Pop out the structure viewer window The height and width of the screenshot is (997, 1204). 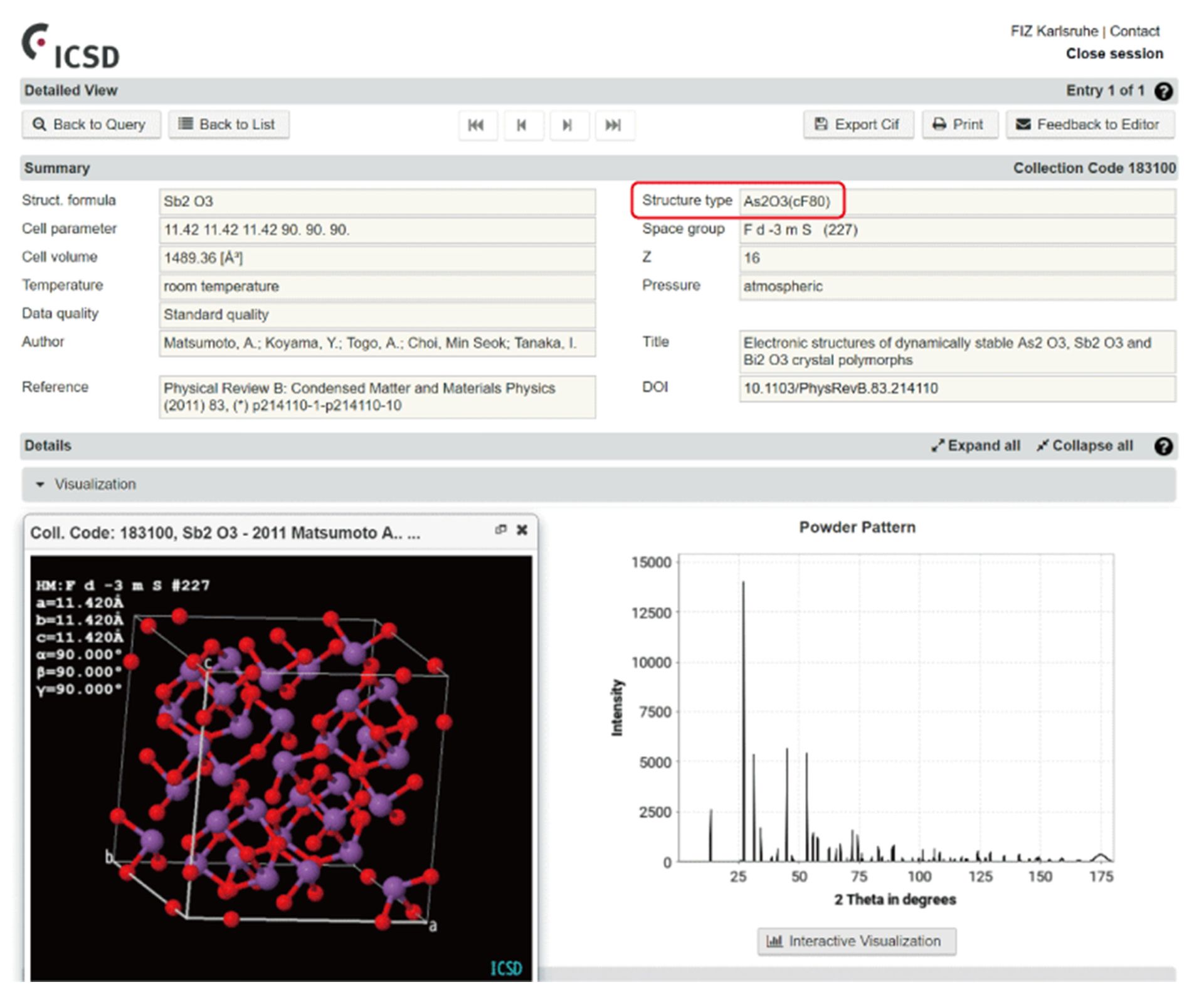[x=500, y=530]
